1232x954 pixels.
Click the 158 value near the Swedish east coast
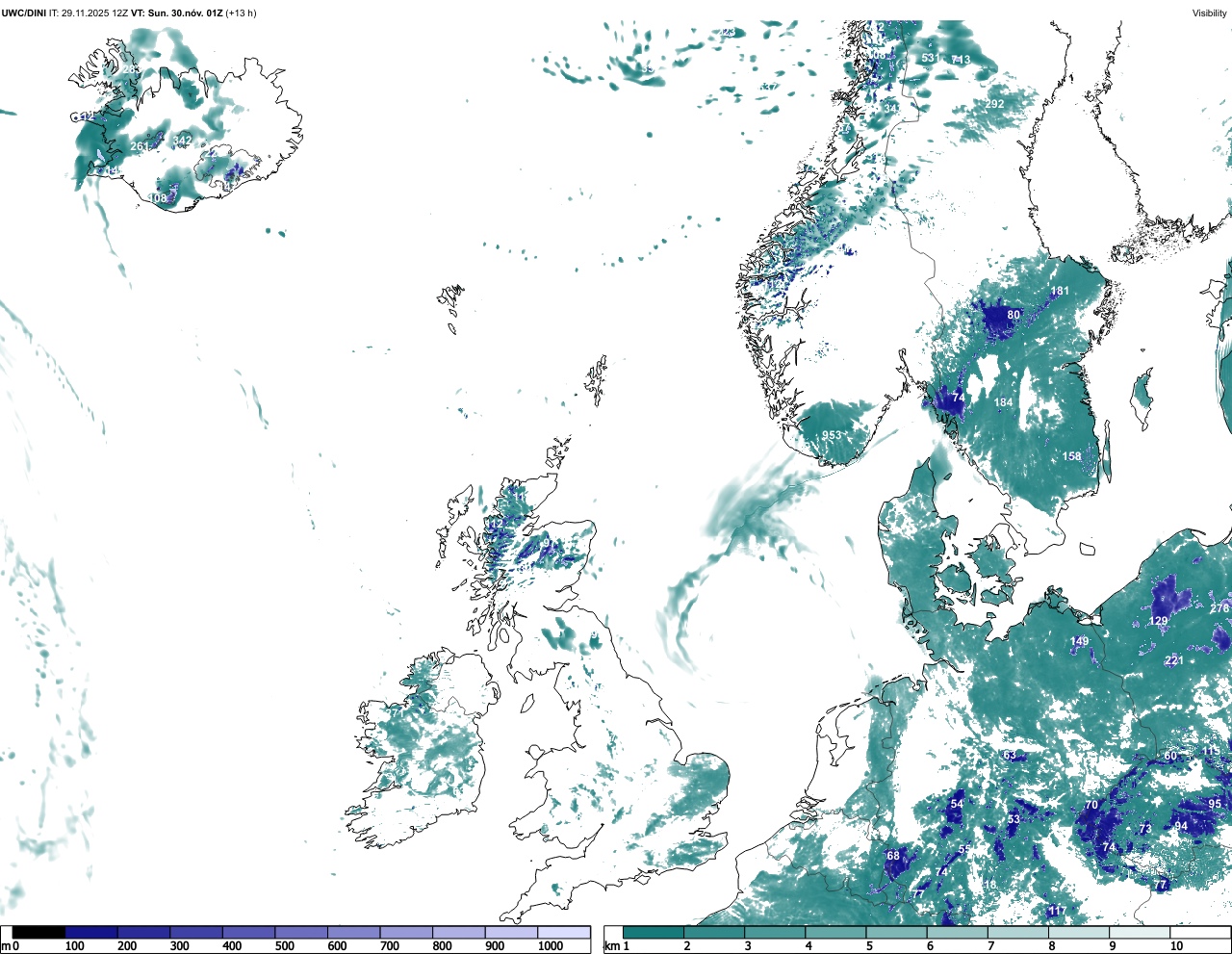point(1071,456)
